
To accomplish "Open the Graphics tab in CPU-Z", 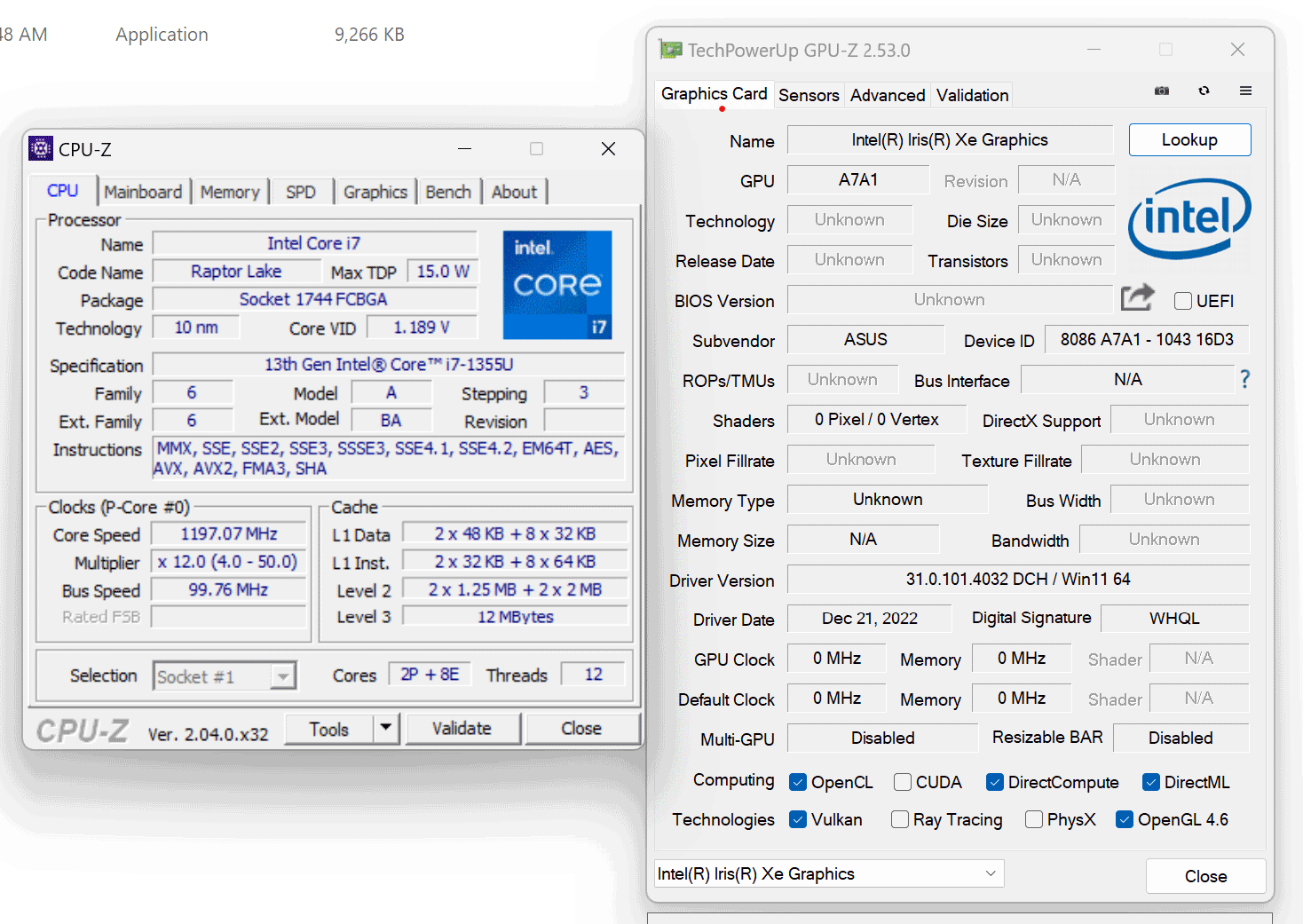I will click(x=375, y=192).
